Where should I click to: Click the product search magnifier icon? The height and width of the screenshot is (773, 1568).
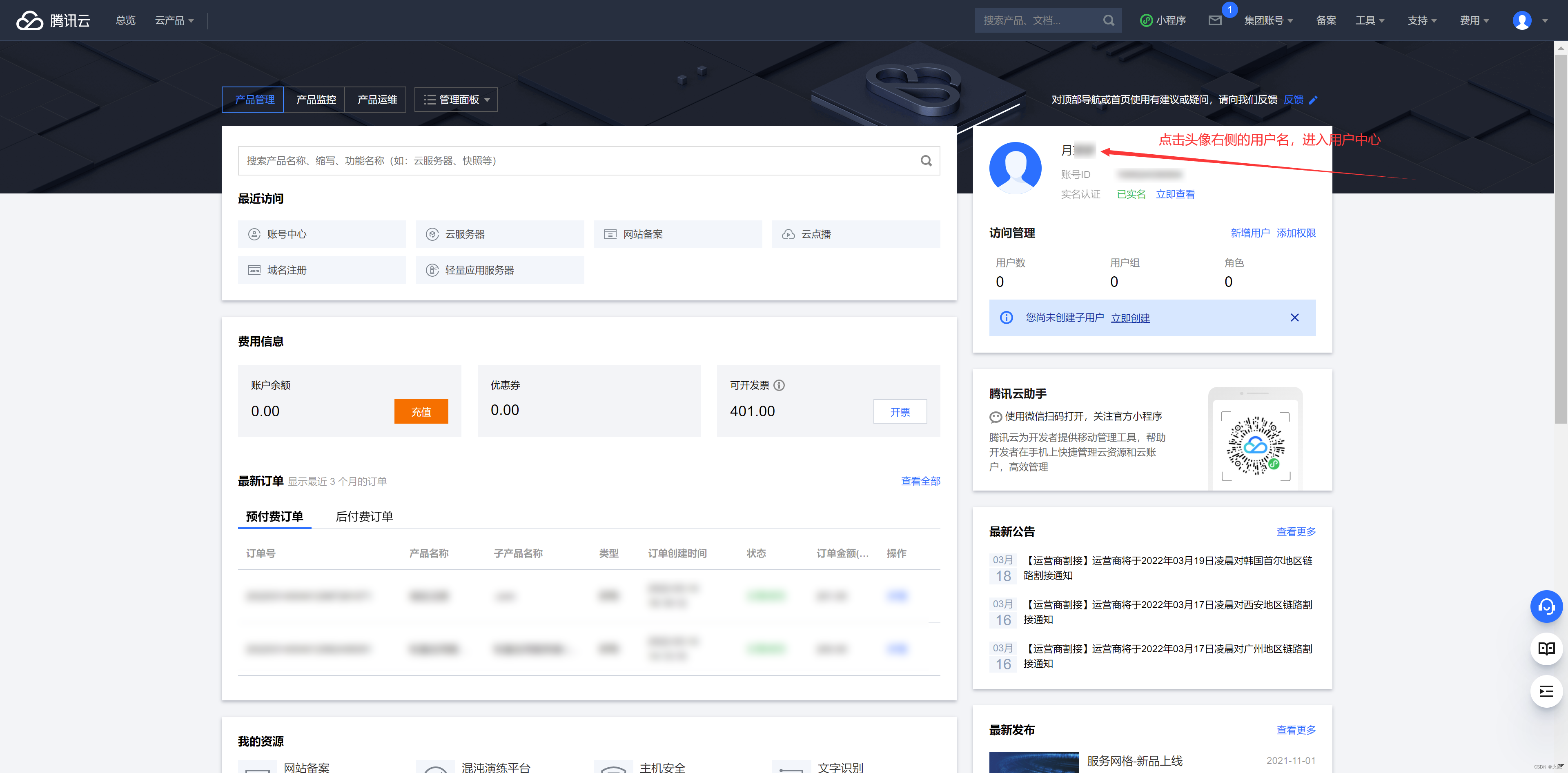coord(926,160)
